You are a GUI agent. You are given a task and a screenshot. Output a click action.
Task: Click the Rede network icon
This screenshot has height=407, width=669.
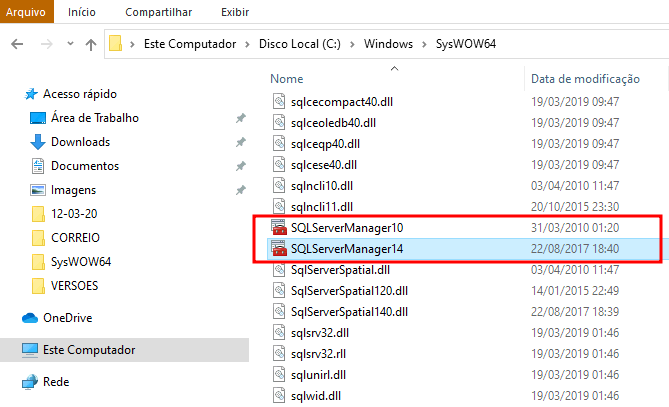30,382
